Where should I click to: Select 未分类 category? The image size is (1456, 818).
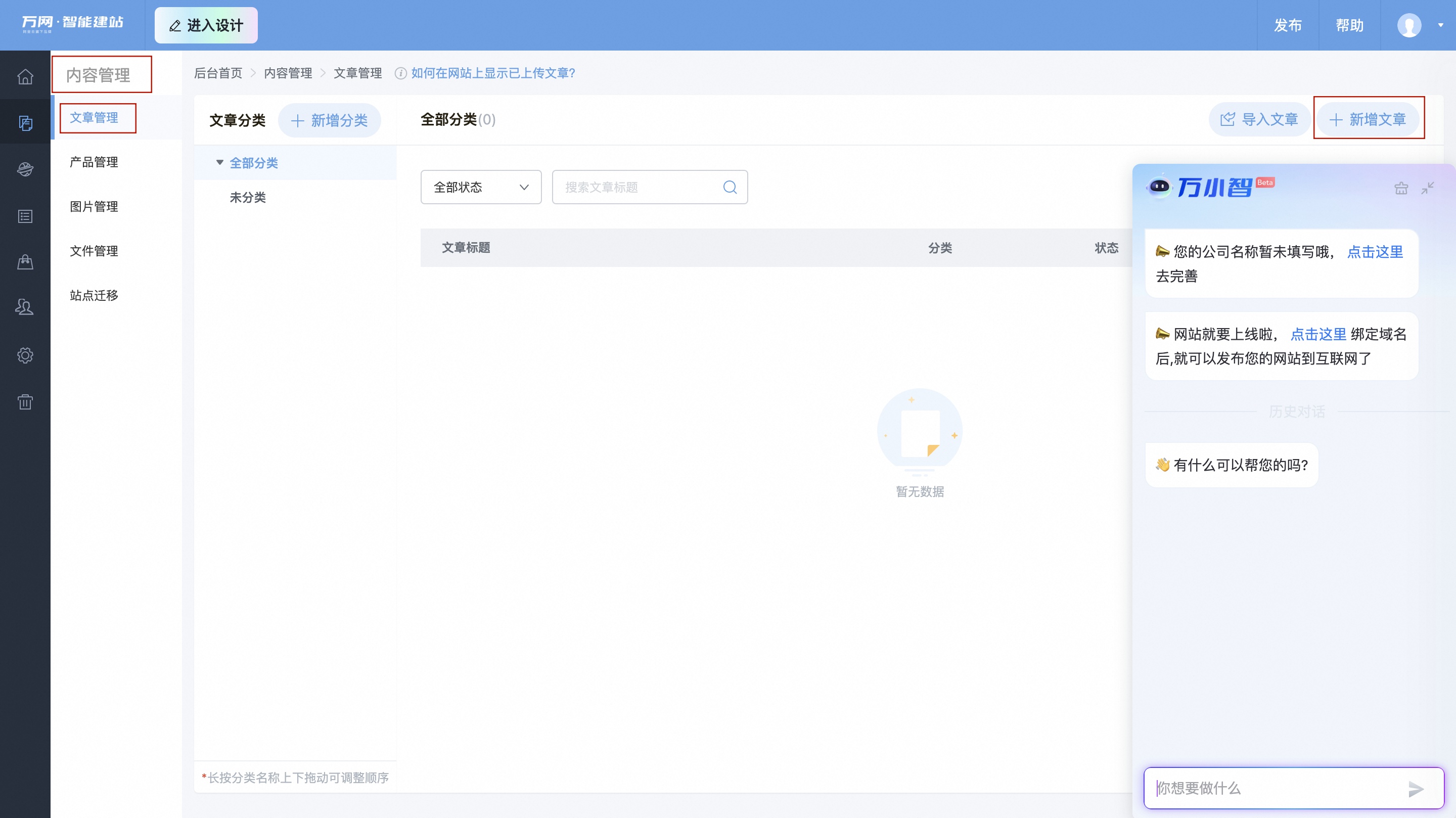pyautogui.click(x=248, y=197)
